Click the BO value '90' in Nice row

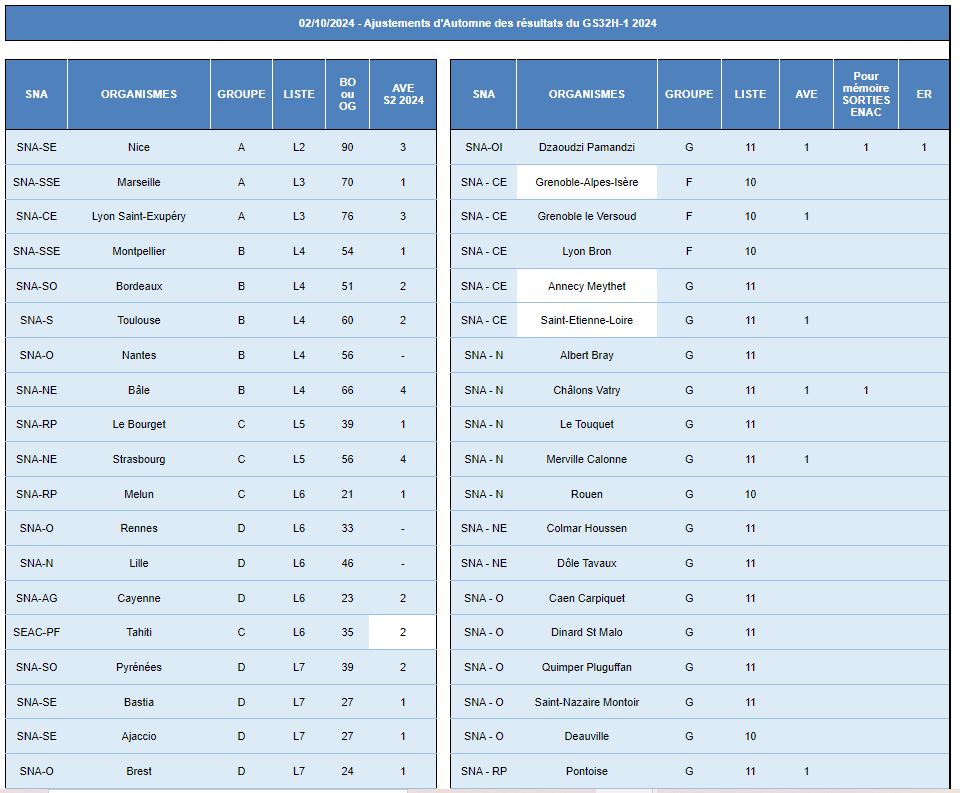(x=347, y=147)
